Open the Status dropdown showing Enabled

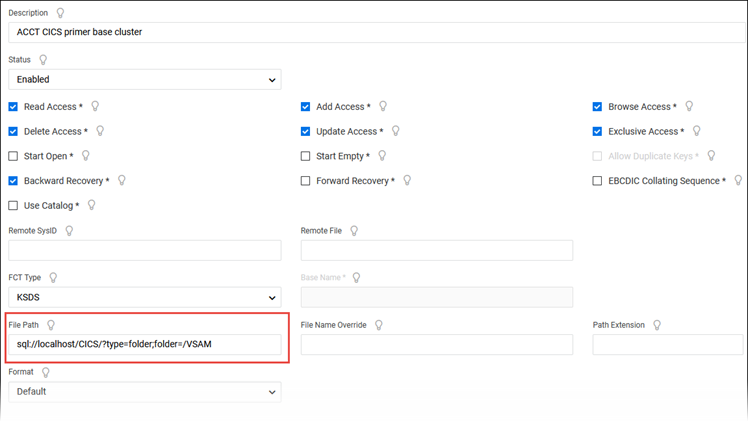tap(144, 79)
